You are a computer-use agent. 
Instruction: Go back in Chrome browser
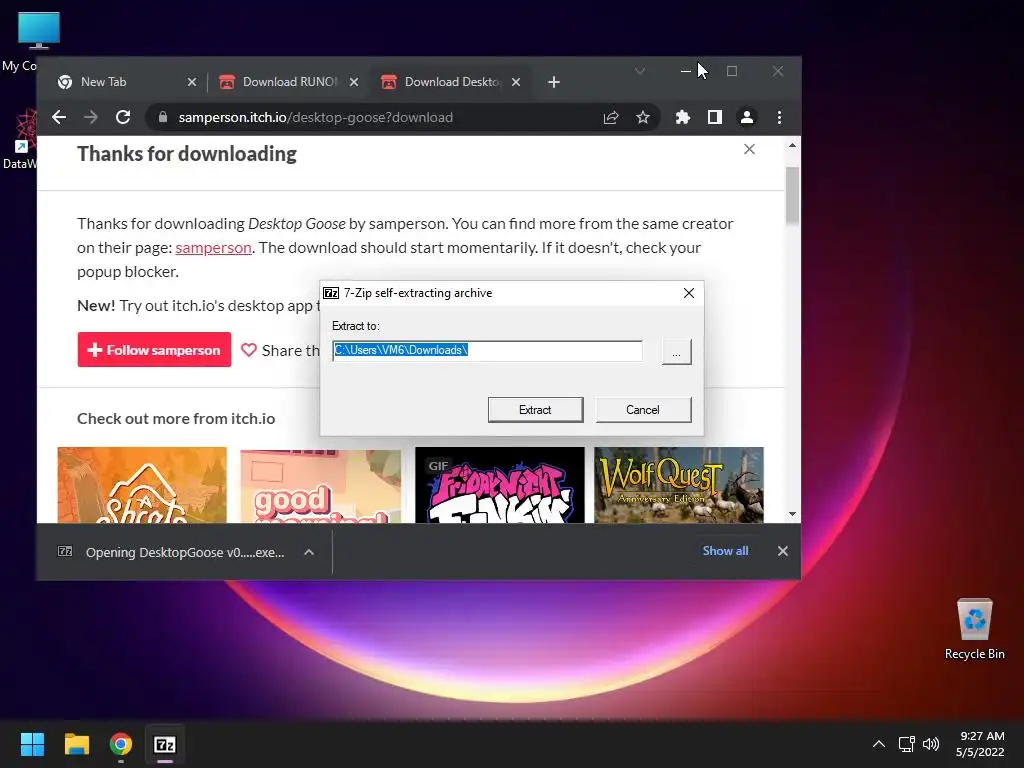59,118
